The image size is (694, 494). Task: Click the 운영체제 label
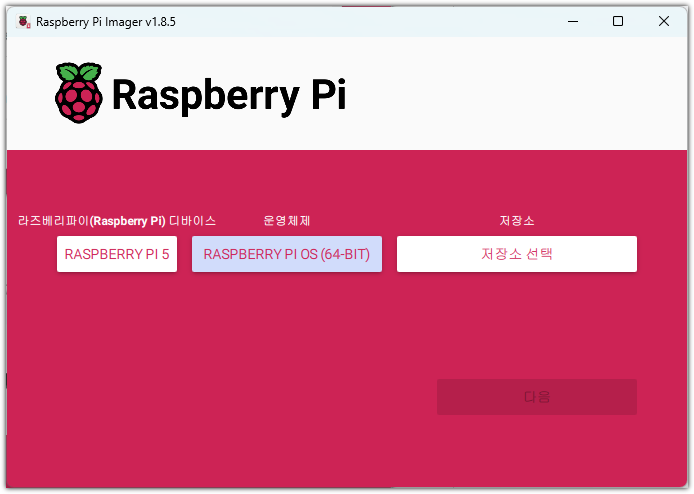287,220
